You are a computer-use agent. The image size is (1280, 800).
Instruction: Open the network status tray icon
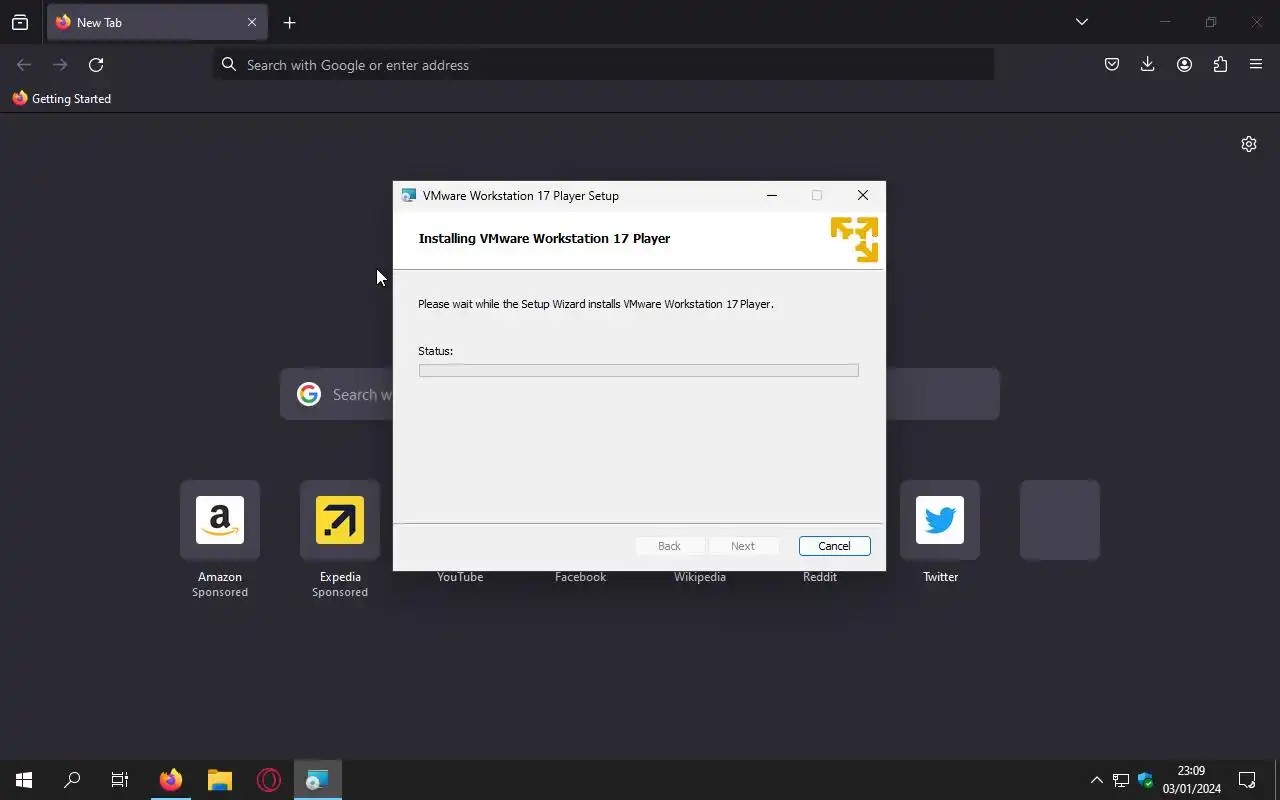coord(1121,780)
